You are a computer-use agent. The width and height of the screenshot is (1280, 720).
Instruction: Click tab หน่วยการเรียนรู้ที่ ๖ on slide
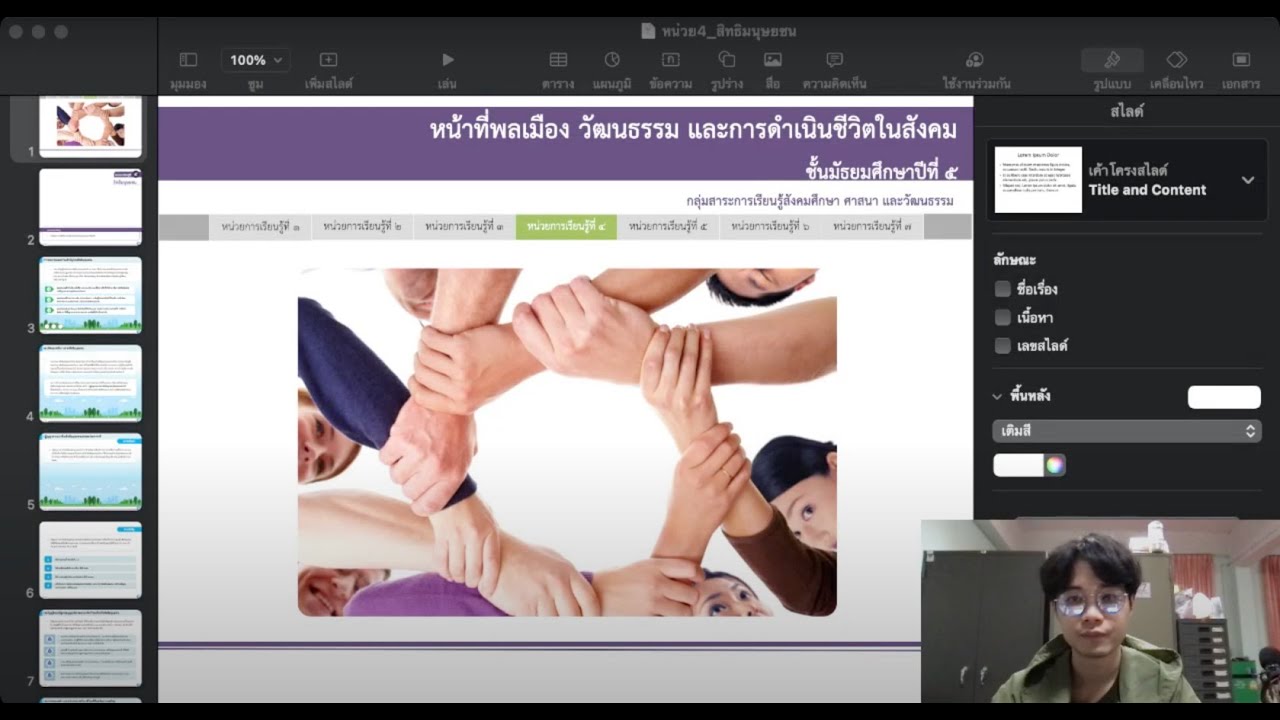(770, 227)
